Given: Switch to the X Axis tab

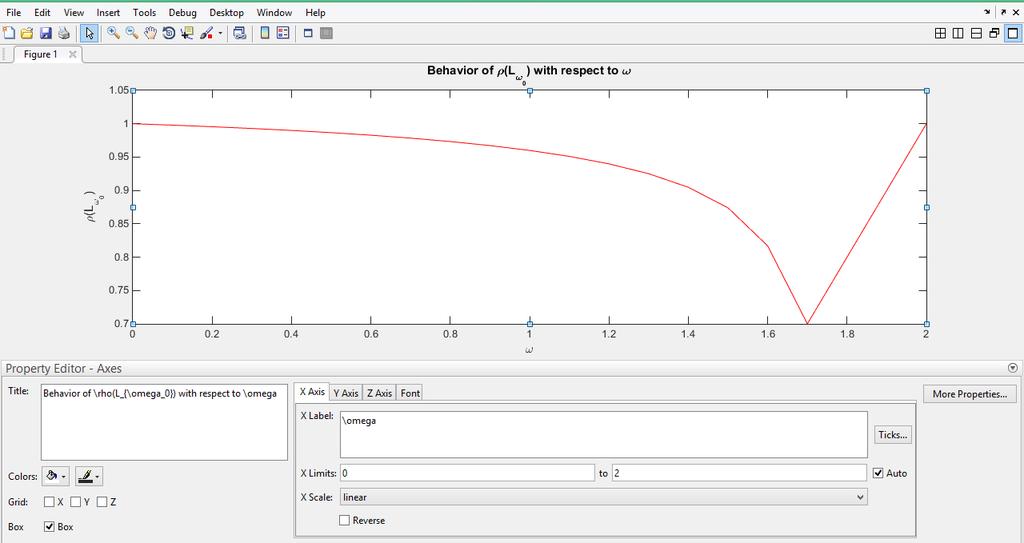Looking at the screenshot, I should [x=312, y=392].
